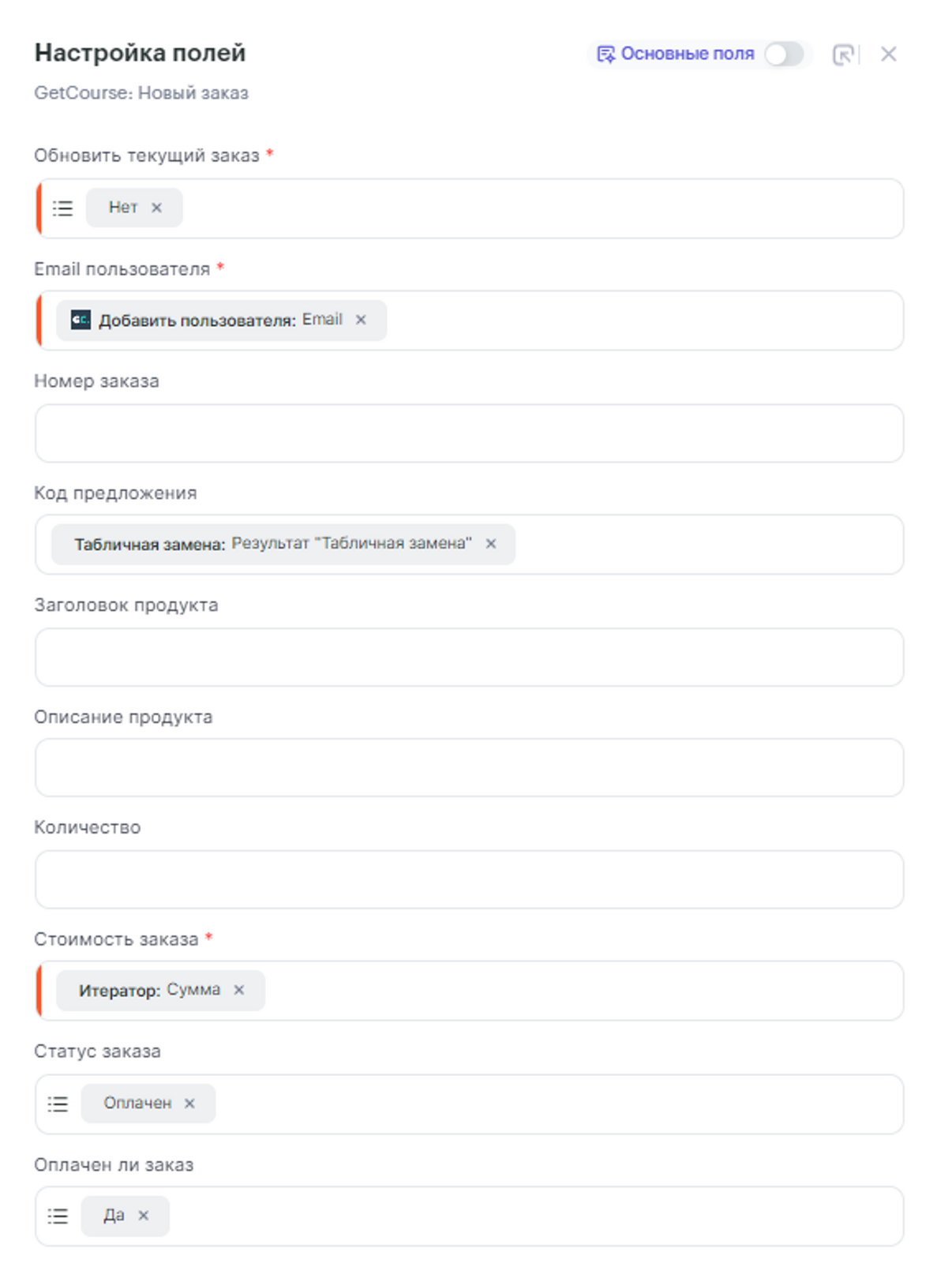952x1263 pixels.
Task: Remove the Нет tag from Обновить текущий заказ
Action: (x=157, y=208)
